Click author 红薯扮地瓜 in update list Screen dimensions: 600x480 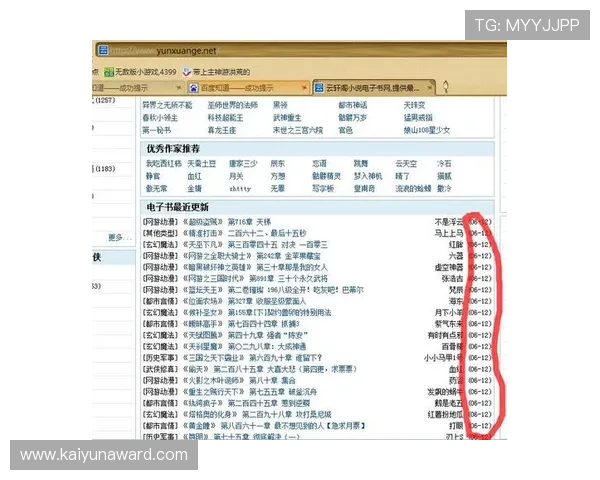[x=445, y=415]
